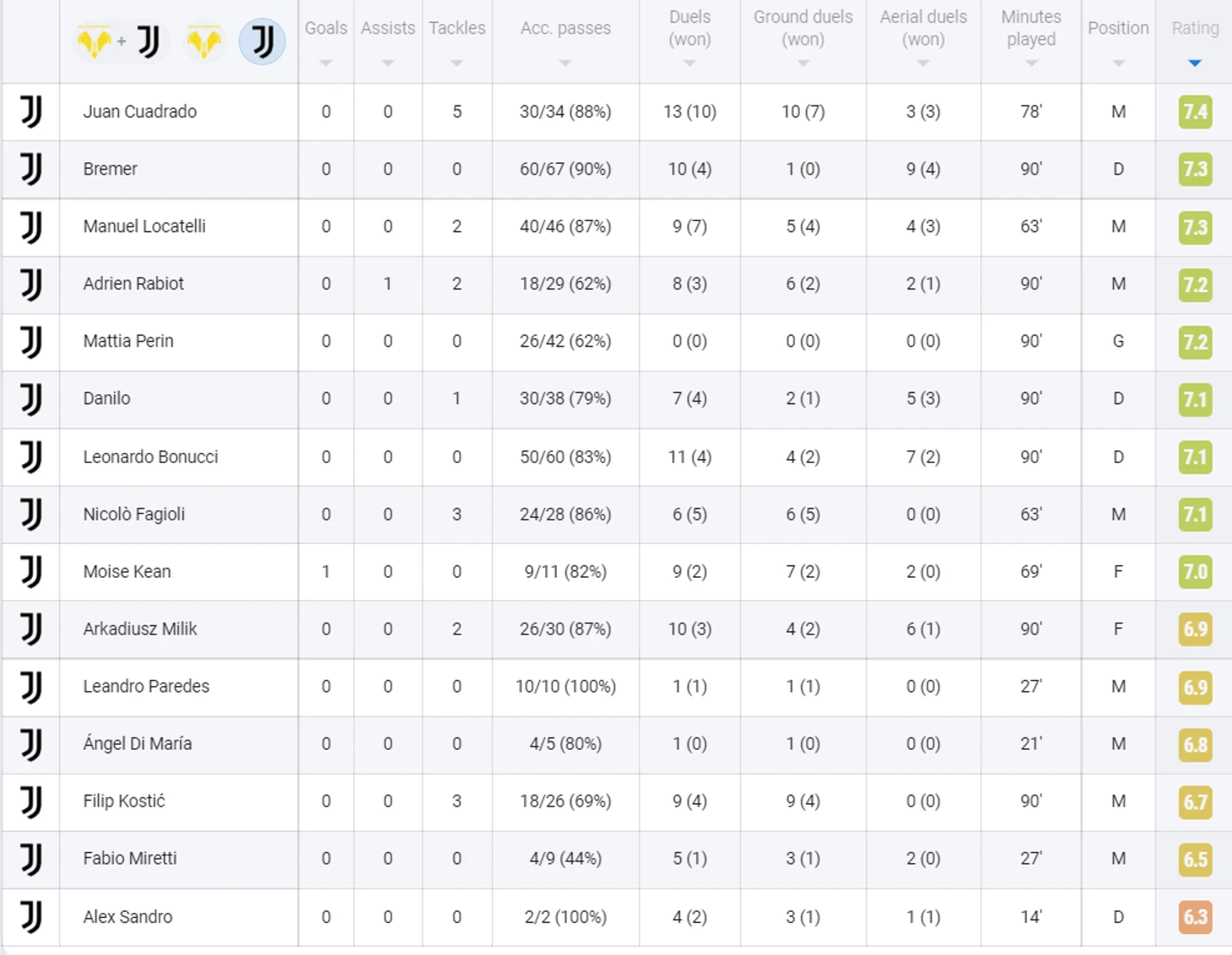
Task: Sort by Acc. passes column arrow
Action: tap(565, 63)
